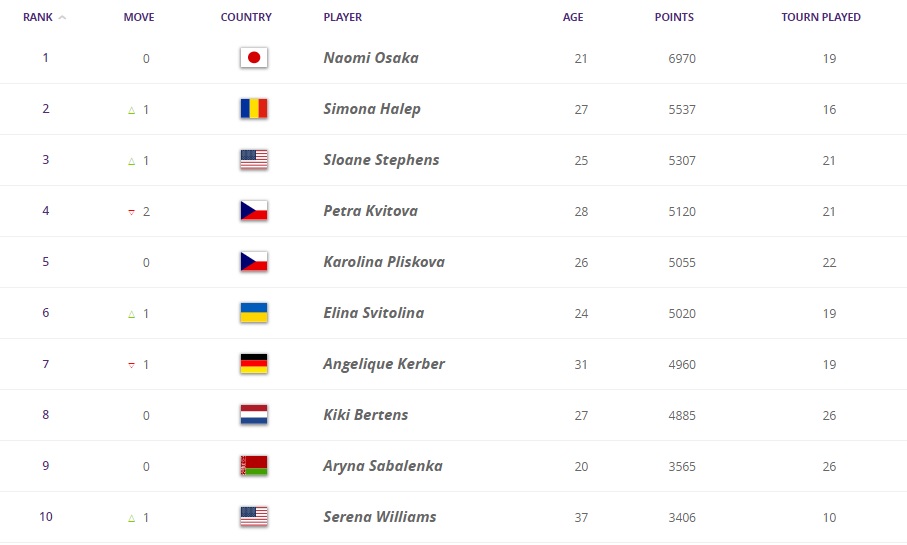Sort by the AGE column header
The image size is (907, 545).
573,17
